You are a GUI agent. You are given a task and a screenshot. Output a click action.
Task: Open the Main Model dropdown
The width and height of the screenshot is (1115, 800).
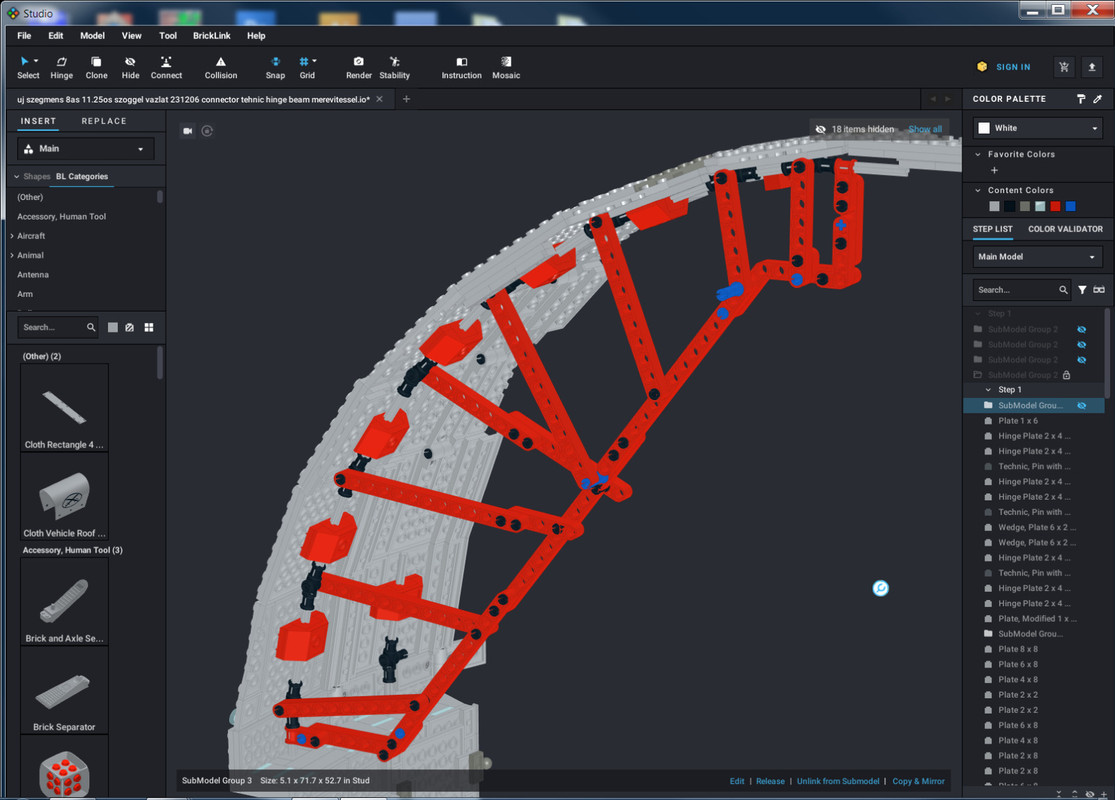1037,257
